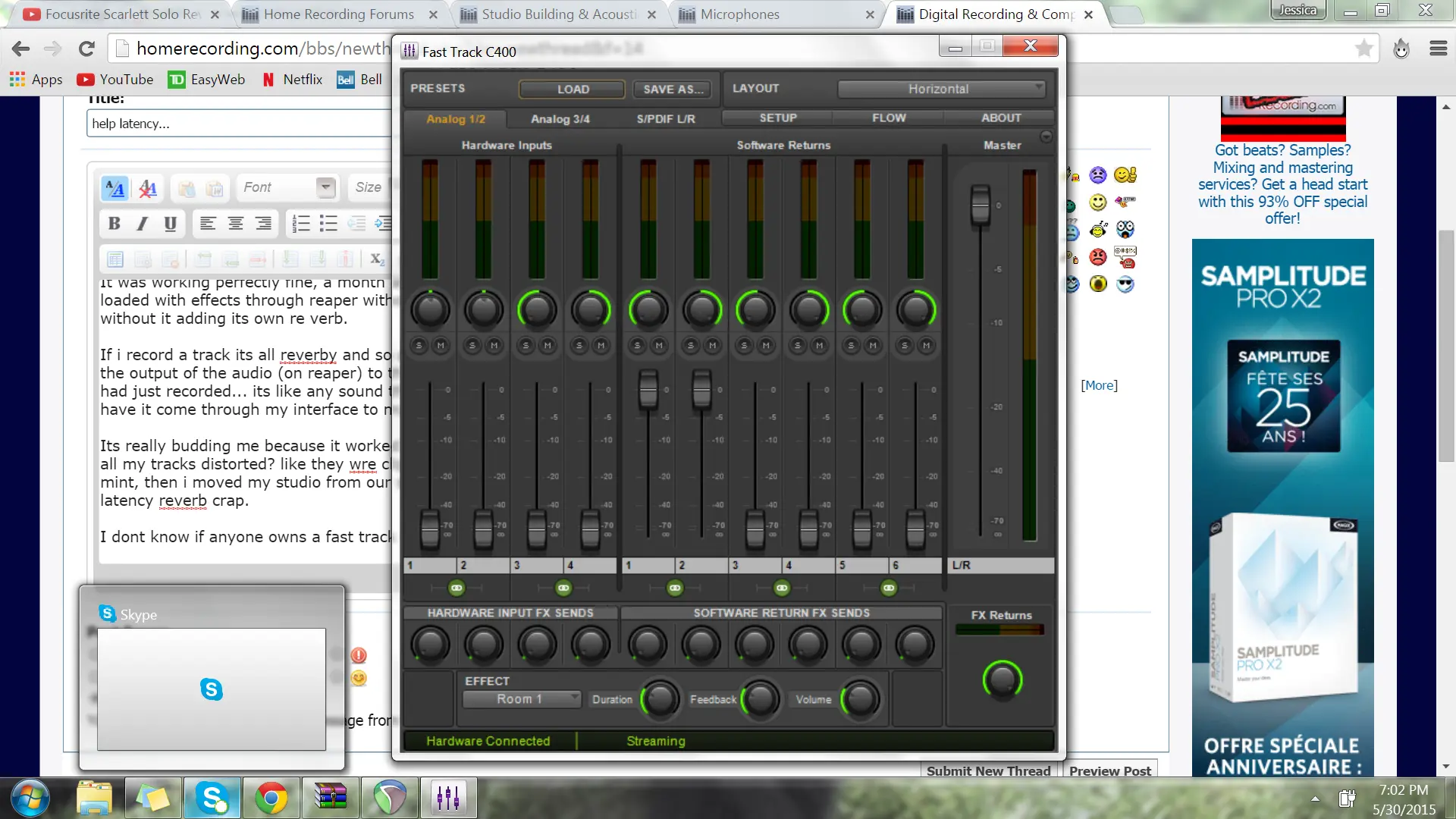This screenshot has width=1456, height=819.
Task: Solo software return channel 1
Action: pyautogui.click(x=637, y=346)
